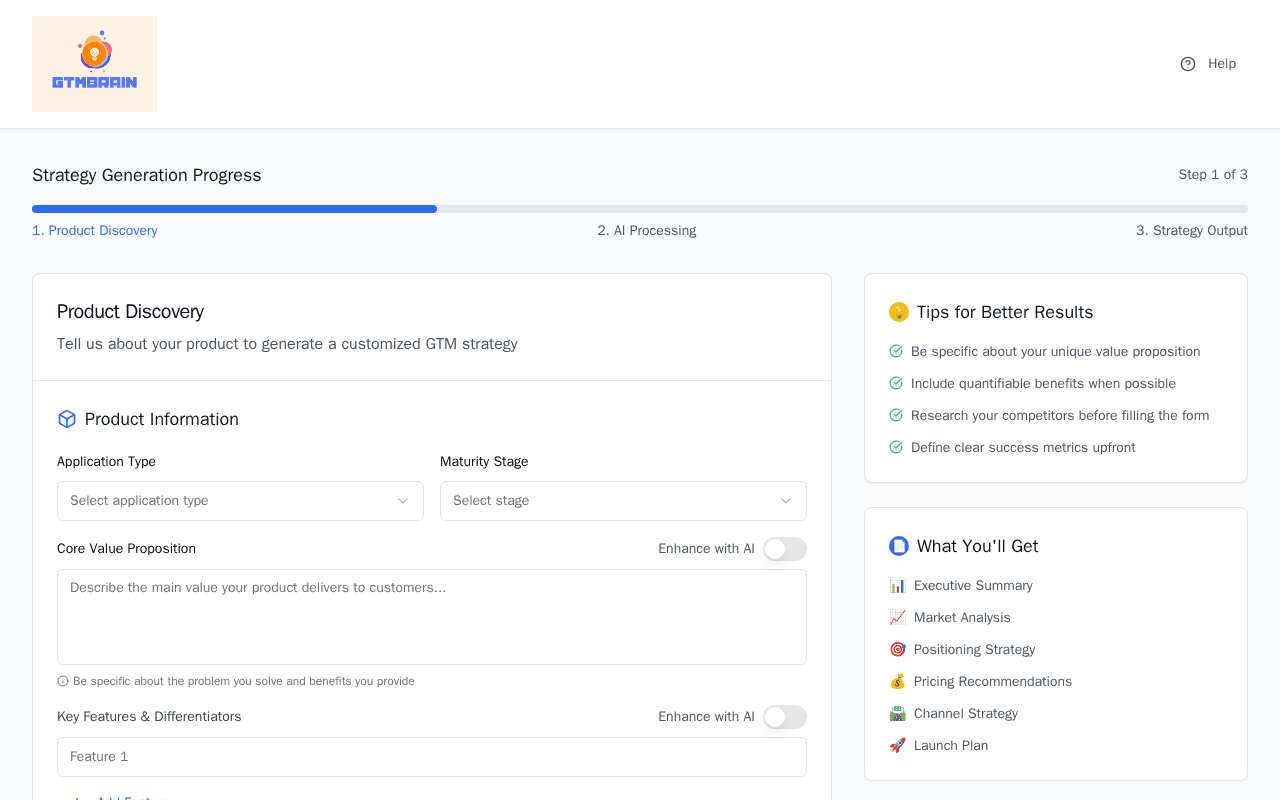Click the money bag icon beside Pricing Recommendations

(897, 681)
